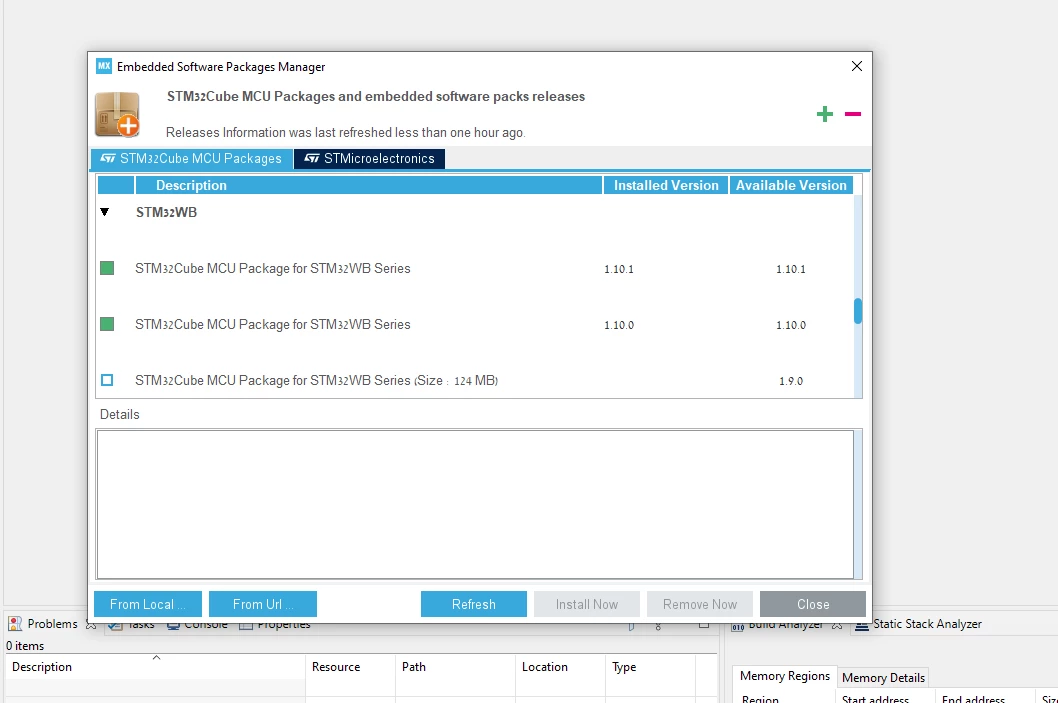Click the Remove Now button
1058x703 pixels.
point(700,604)
